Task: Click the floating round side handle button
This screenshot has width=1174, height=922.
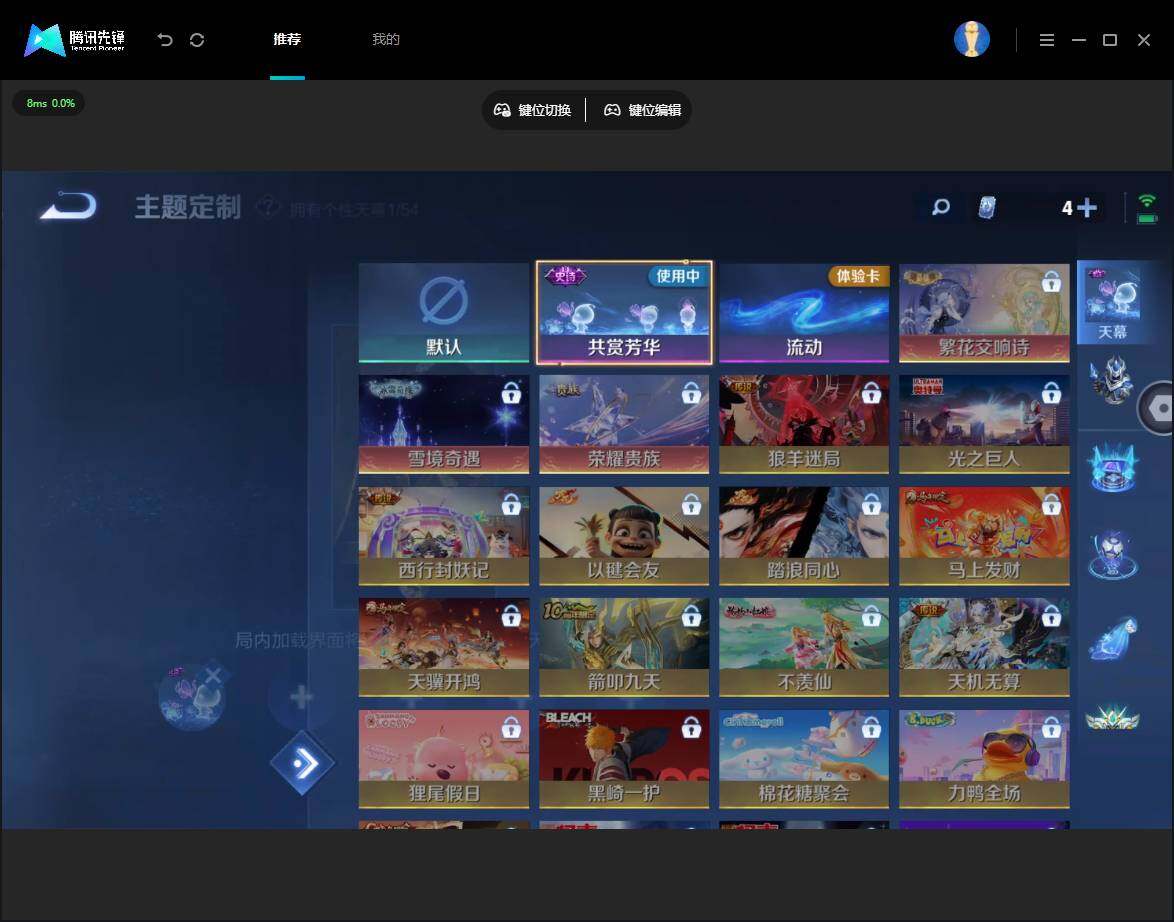Action: tap(1157, 408)
